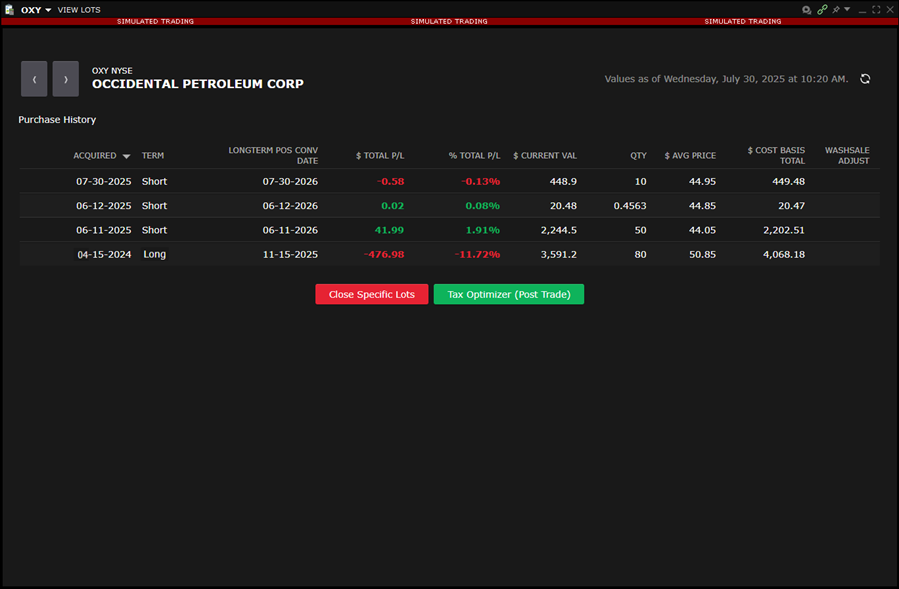The image size is (899, 589).
Task: Click the pin window icon
Action: tap(836, 9)
